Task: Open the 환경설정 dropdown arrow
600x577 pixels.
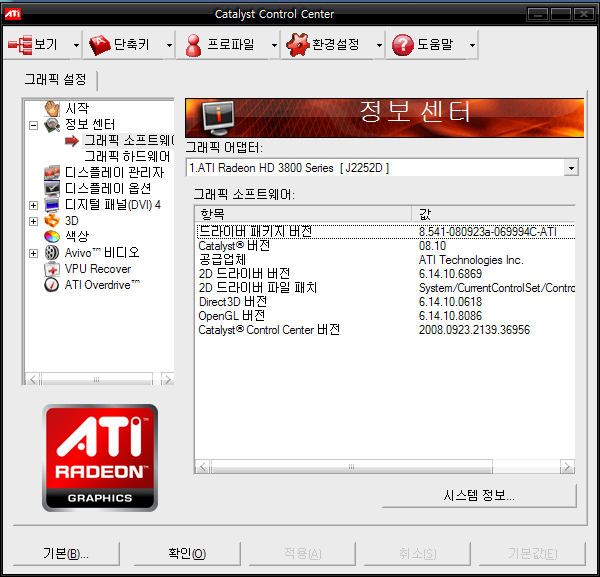Action: tap(379, 45)
